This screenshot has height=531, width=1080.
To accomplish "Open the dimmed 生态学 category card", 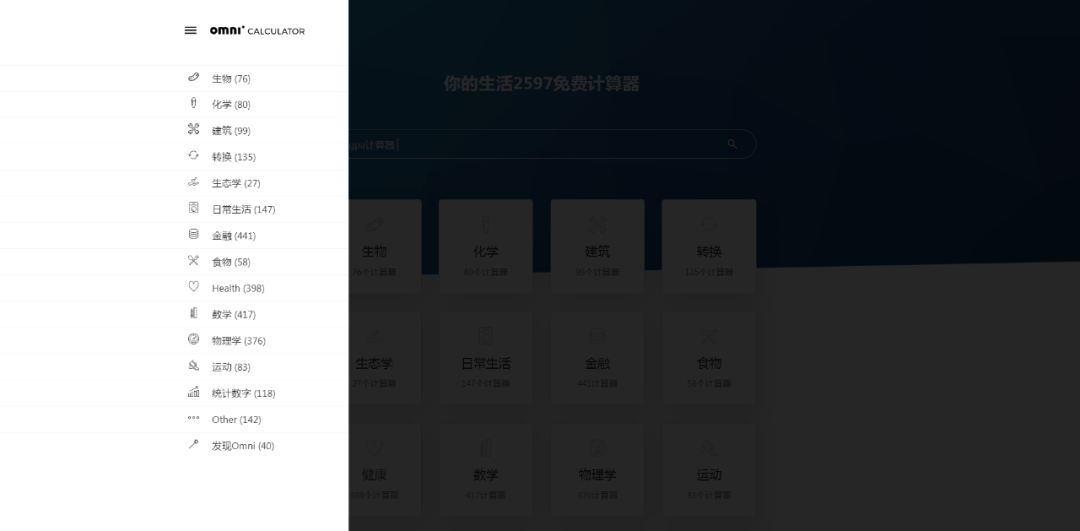I will [384, 357].
